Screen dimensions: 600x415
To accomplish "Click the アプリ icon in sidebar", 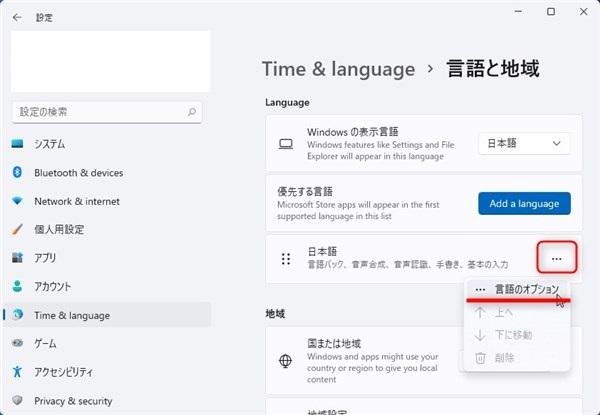I will (17, 257).
